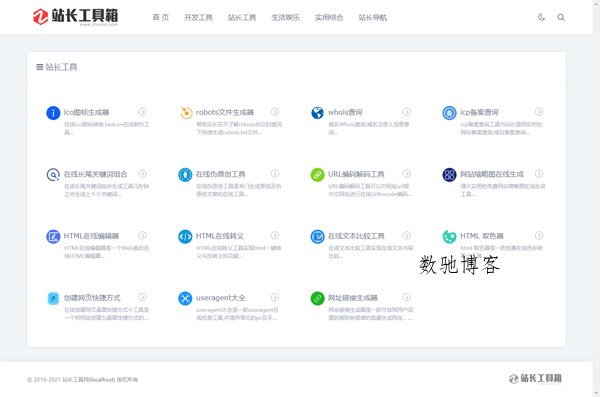Click the HTML在线转义 code icon
600x397 pixels.
click(x=186, y=237)
